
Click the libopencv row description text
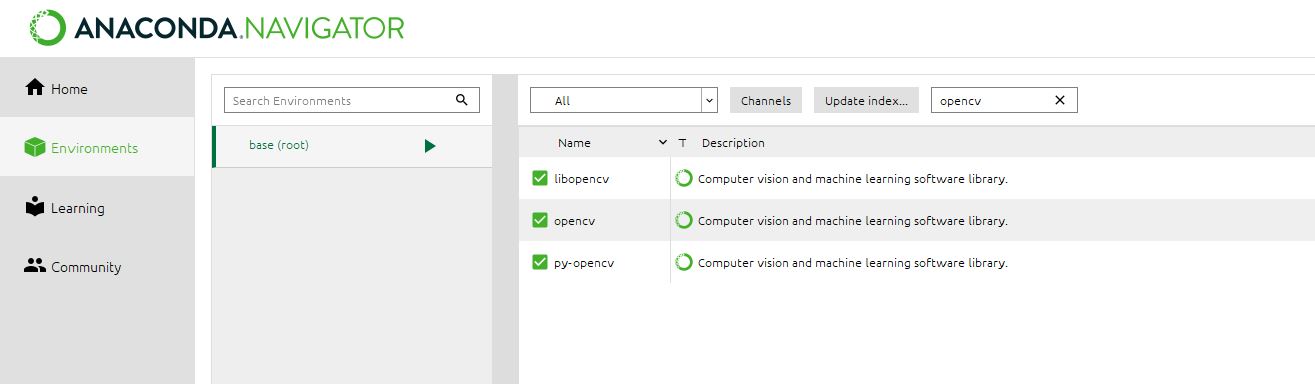pos(852,179)
